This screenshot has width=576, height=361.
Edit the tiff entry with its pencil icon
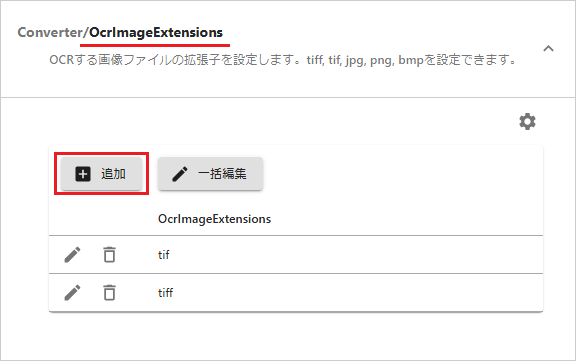coord(72,293)
